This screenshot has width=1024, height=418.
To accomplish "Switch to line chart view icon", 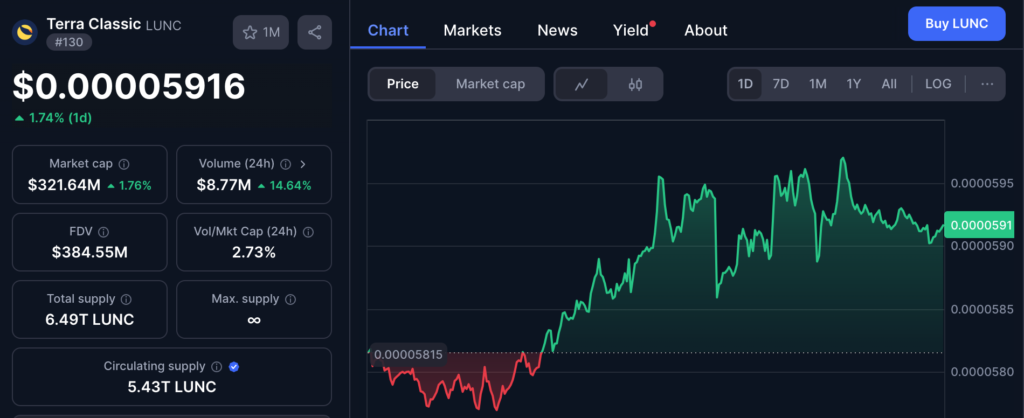I will tap(582, 84).
